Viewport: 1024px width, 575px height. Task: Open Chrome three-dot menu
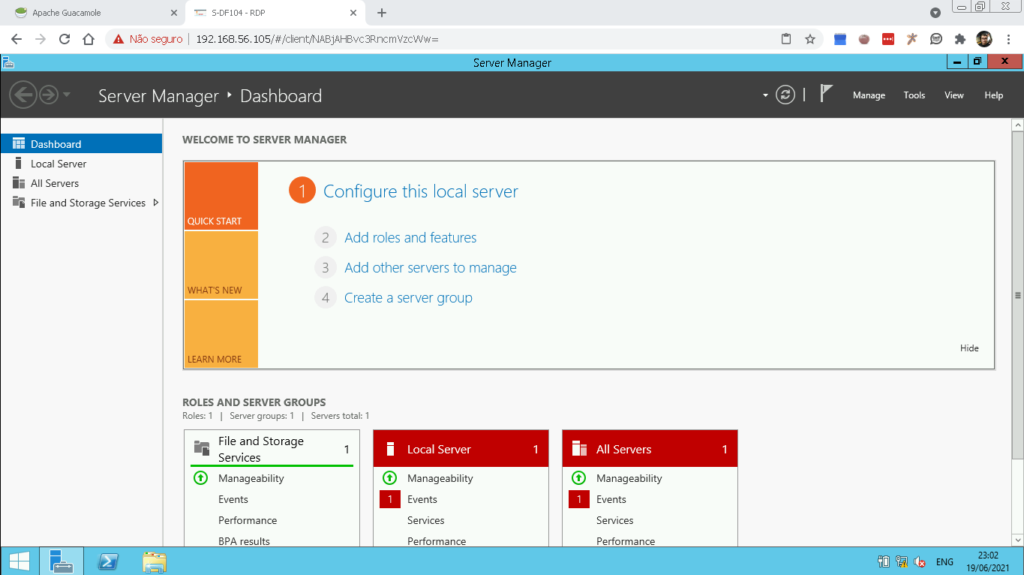pos(1008,39)
